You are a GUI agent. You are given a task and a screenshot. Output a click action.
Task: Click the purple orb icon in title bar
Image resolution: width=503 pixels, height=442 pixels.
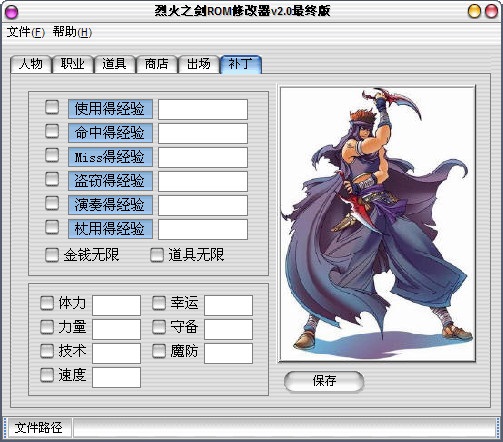coord(12,12)
